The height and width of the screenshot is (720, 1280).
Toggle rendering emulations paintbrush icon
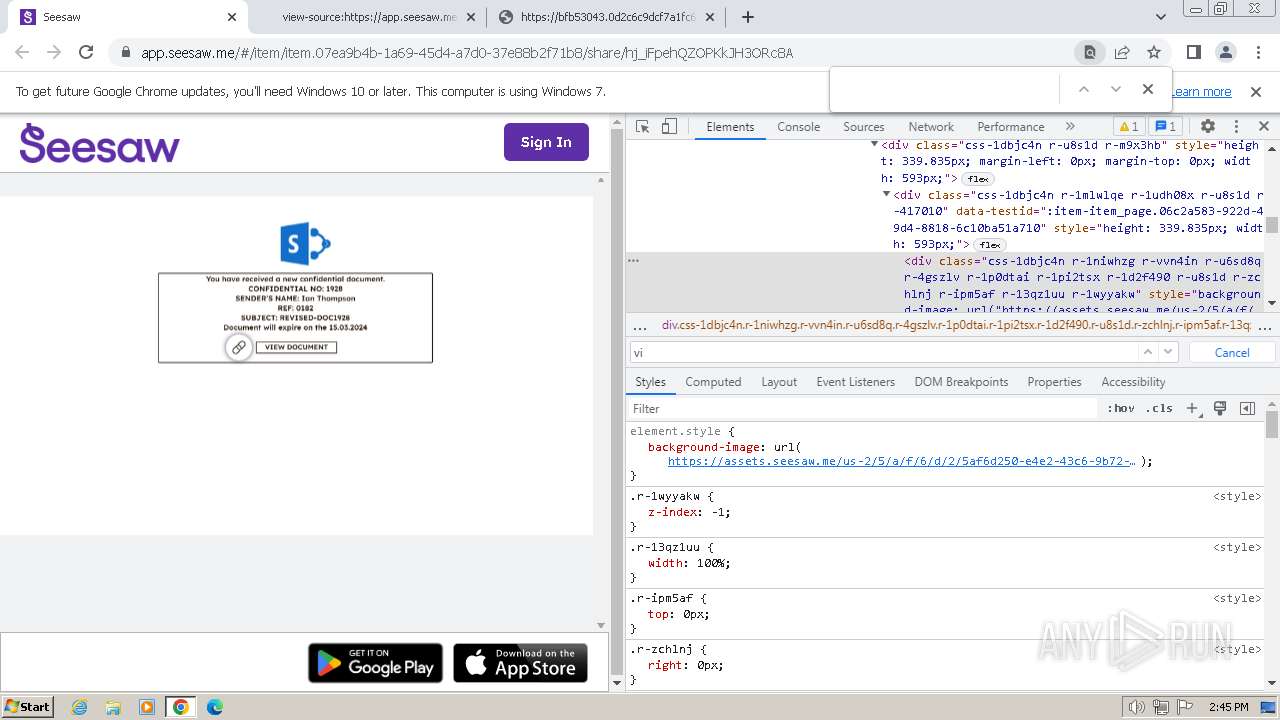(x=1220, y=408)
